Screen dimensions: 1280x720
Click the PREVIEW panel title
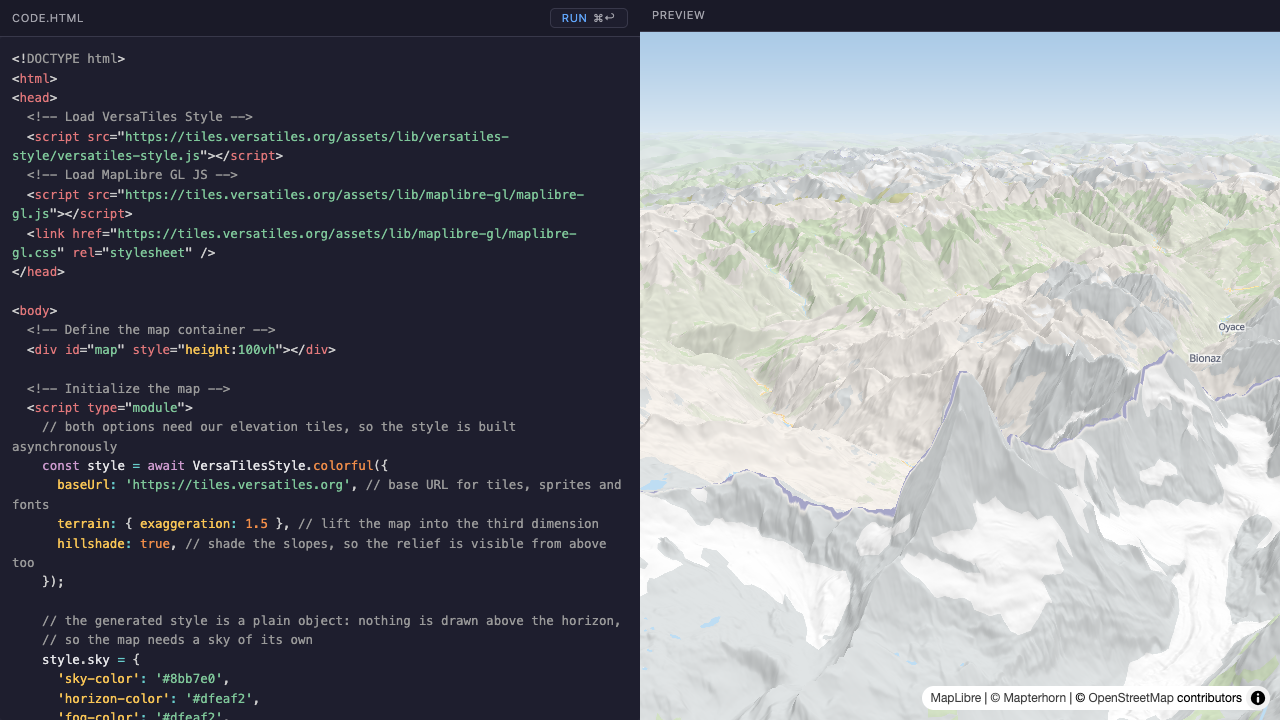click(678, 15)
